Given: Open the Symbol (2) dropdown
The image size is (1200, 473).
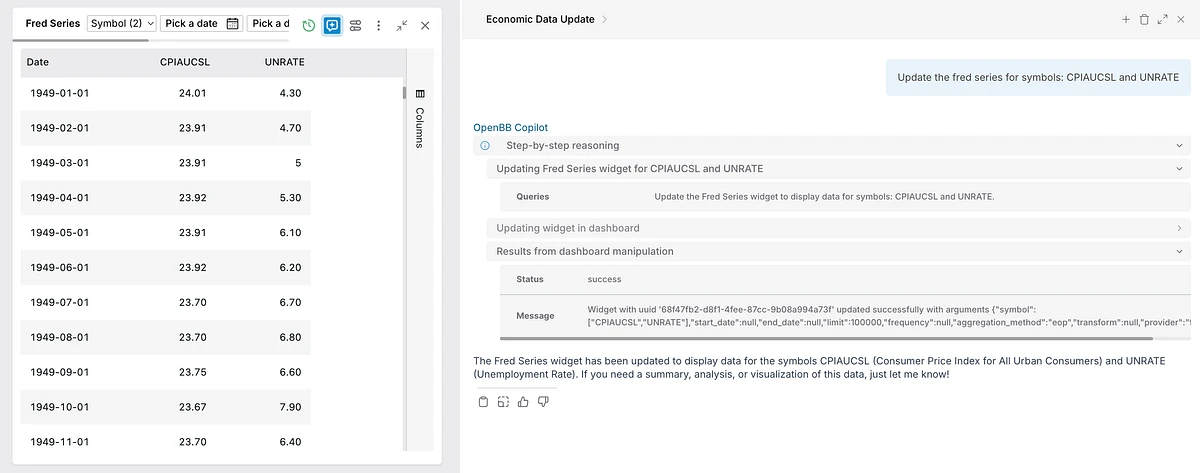Looking at the screenshot, I should tap(122, 24).
